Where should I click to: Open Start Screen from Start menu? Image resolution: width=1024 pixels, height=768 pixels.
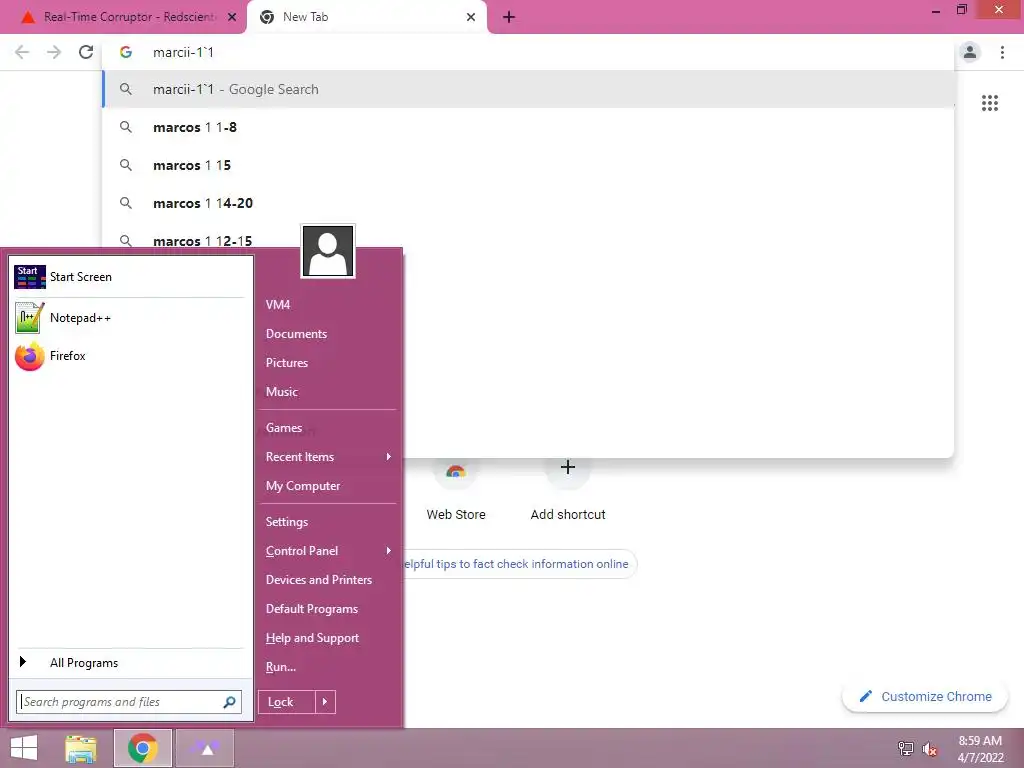point(129,277)
